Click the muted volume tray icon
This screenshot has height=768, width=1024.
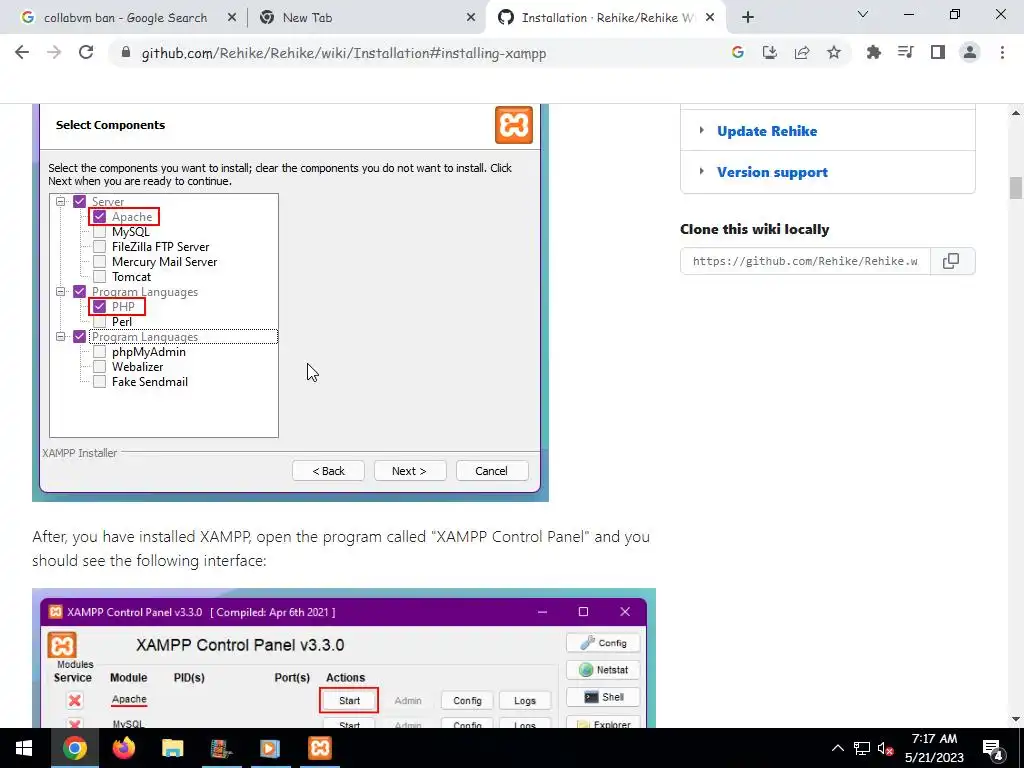(886, 749)
